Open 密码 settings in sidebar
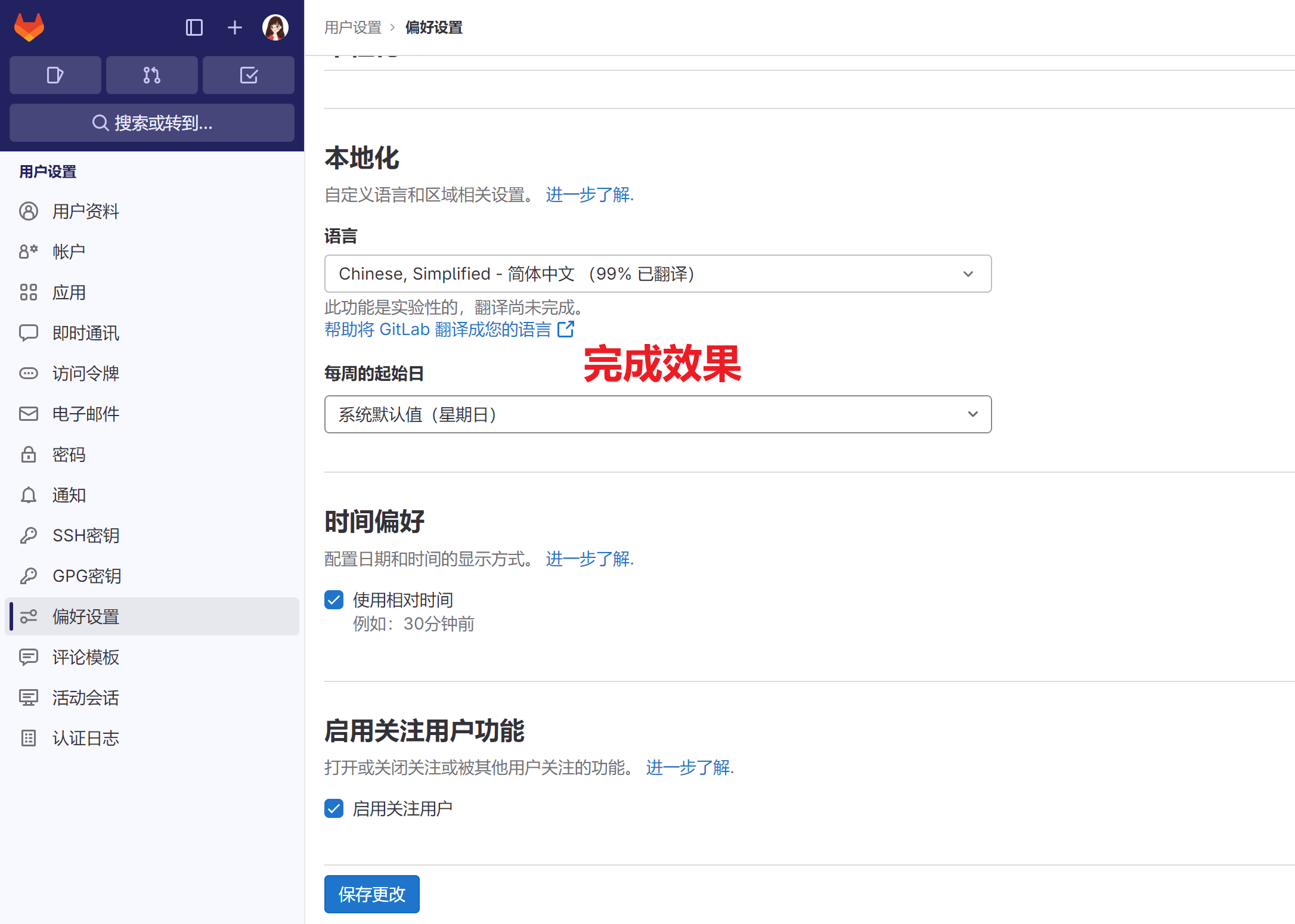 (x=152, y=454)
